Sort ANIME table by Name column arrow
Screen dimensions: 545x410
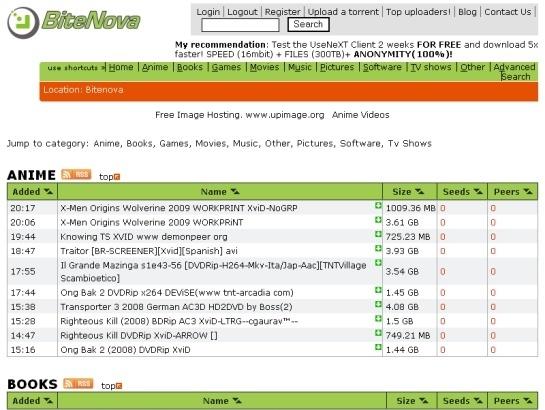(x=235, y=191)
